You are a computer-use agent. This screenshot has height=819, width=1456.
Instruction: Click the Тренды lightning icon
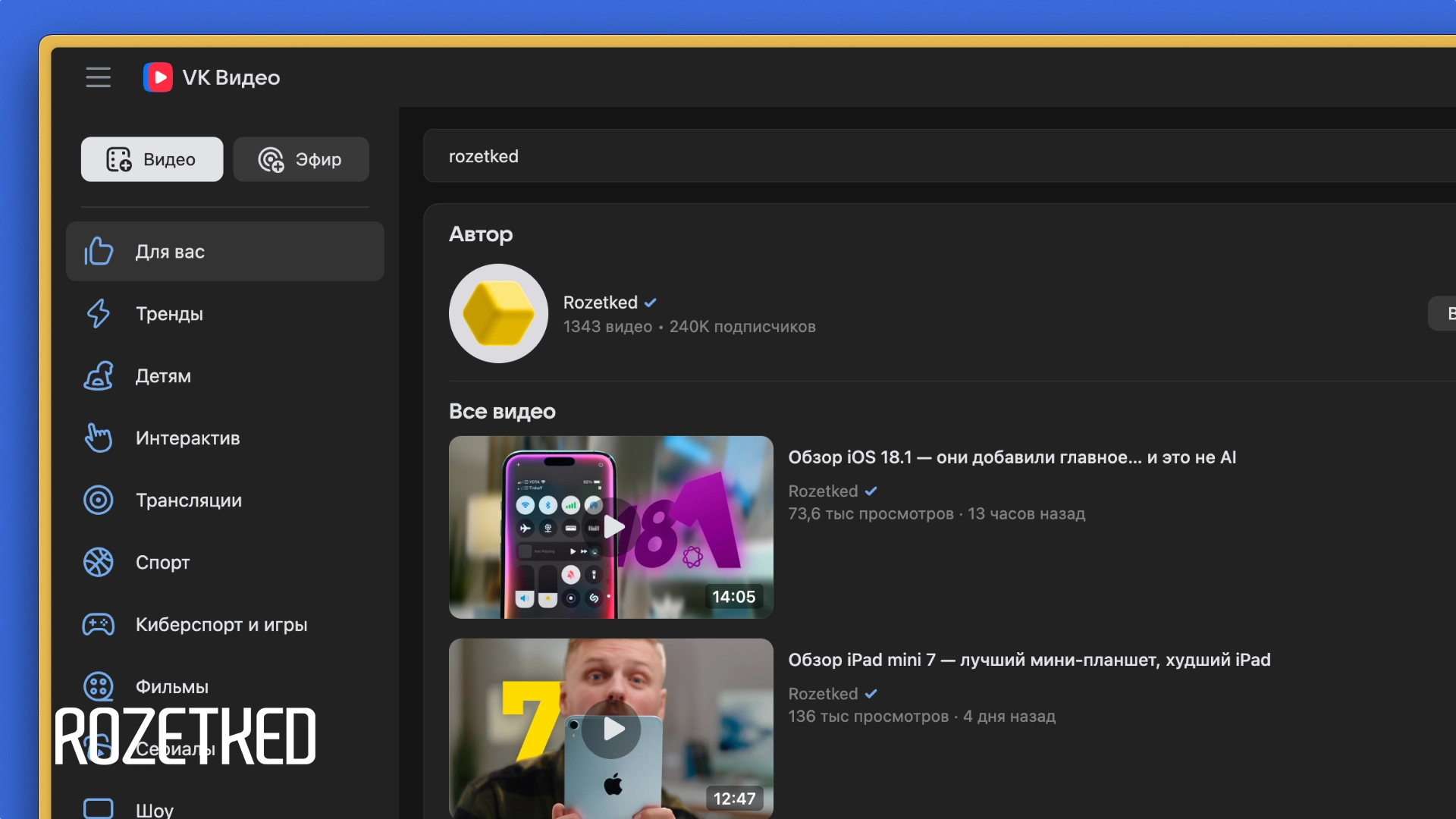[x=99, y=313]
